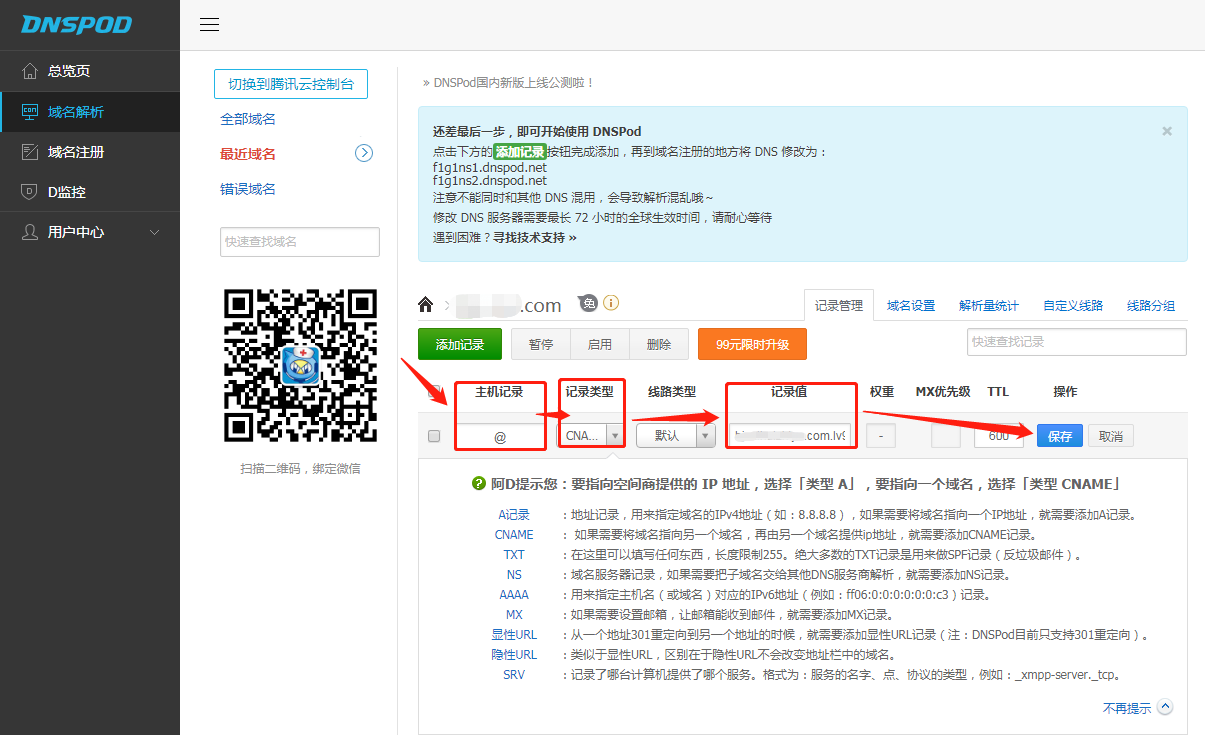This screenshot has height=735, width=1205.
Task: Open the record type CNAME dropdown
Action: pos(591,436)
